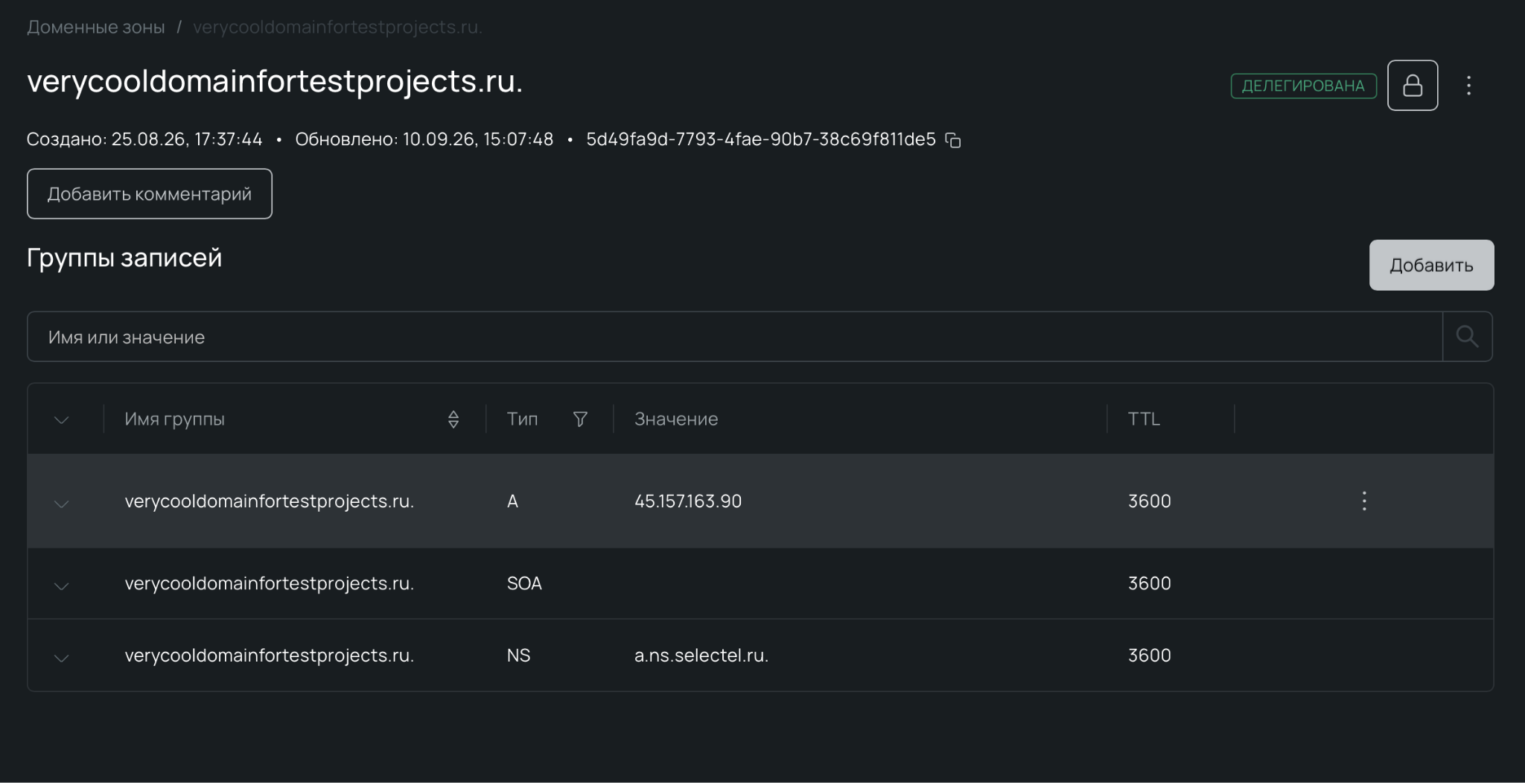Sort by group name using sort arrows

pyautogui.click(x=453, y=419)
